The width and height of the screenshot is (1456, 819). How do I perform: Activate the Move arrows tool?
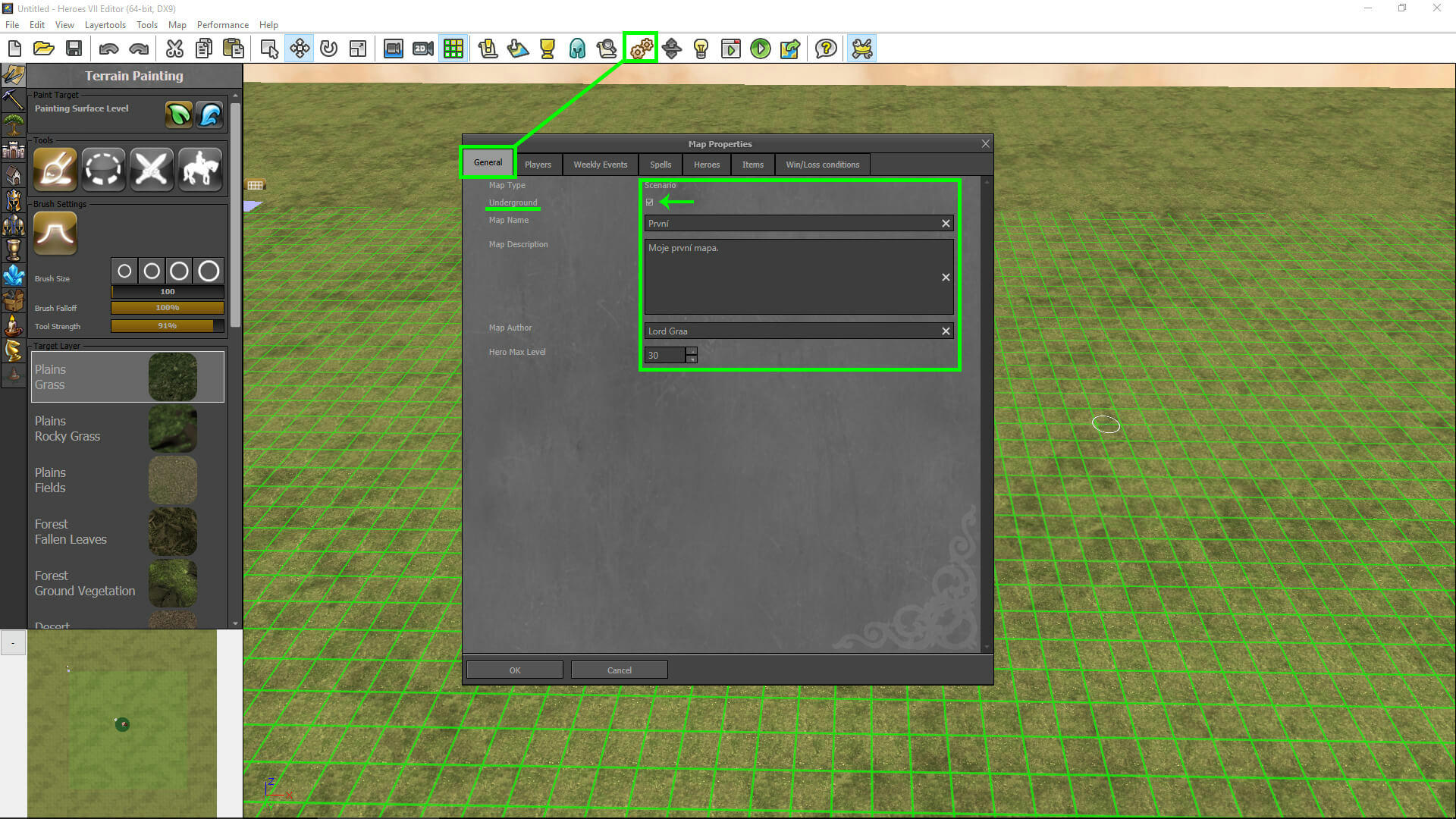point(300,49)
